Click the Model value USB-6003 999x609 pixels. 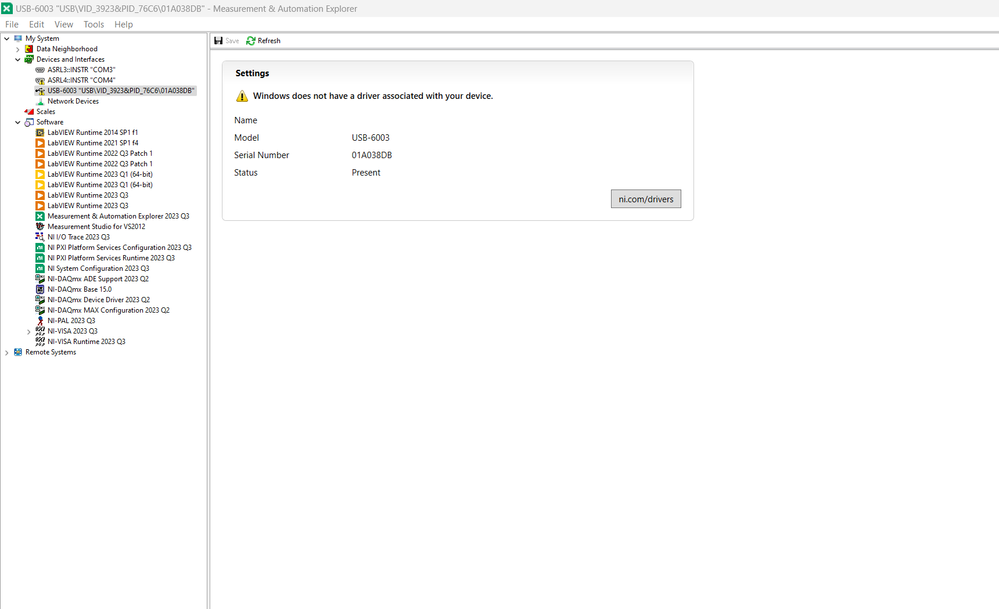click(x=370, y=138)
